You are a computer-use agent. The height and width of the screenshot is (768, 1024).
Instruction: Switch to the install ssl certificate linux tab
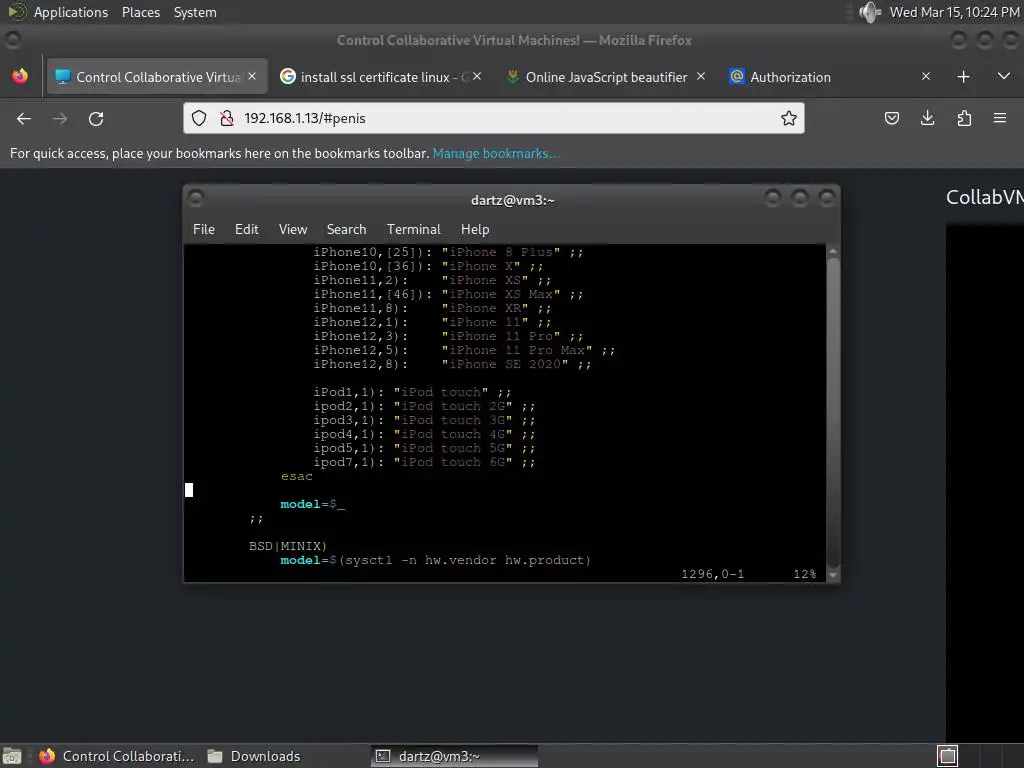384,76
